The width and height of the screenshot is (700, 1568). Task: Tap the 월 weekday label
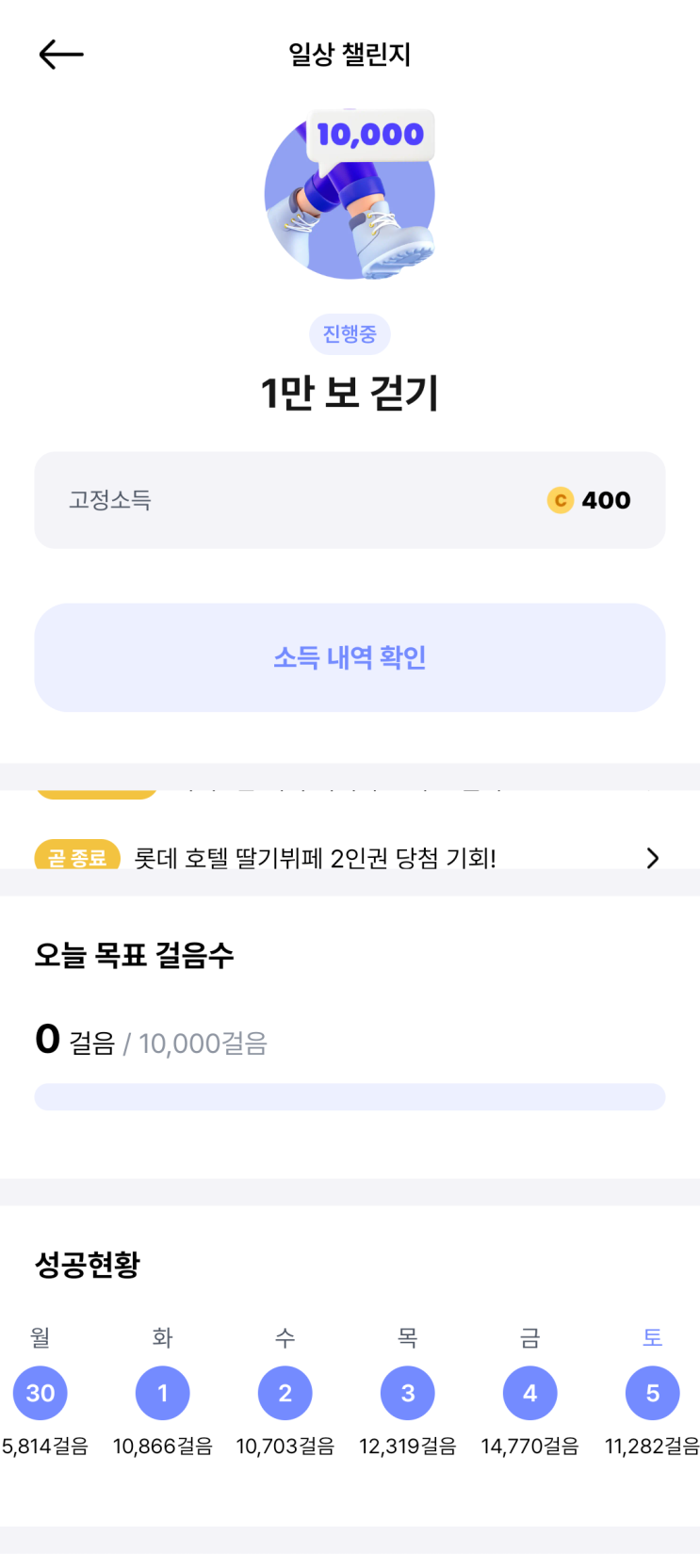point(41,1337)
